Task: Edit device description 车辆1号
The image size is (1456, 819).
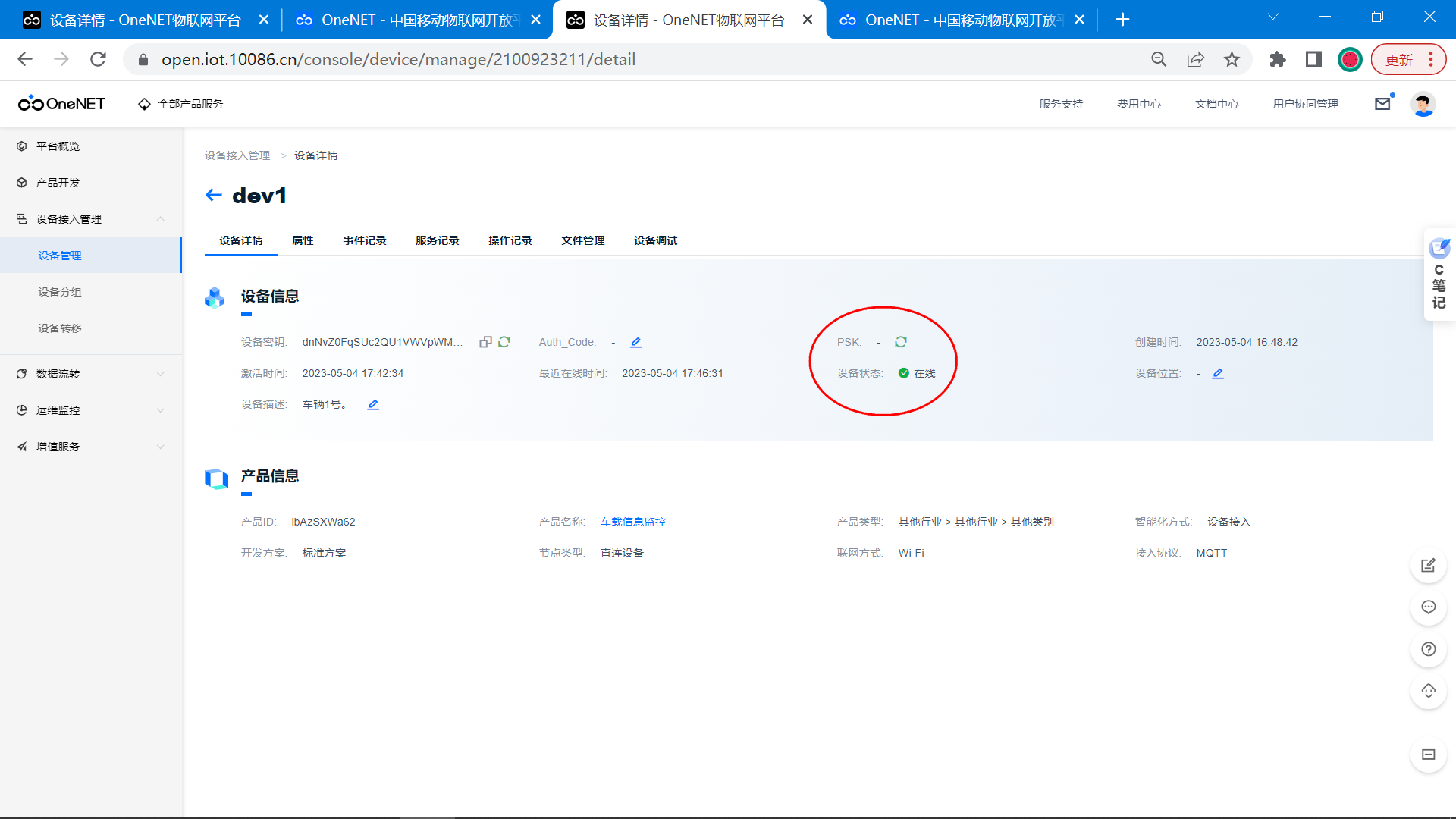Action: pos(373,404)
